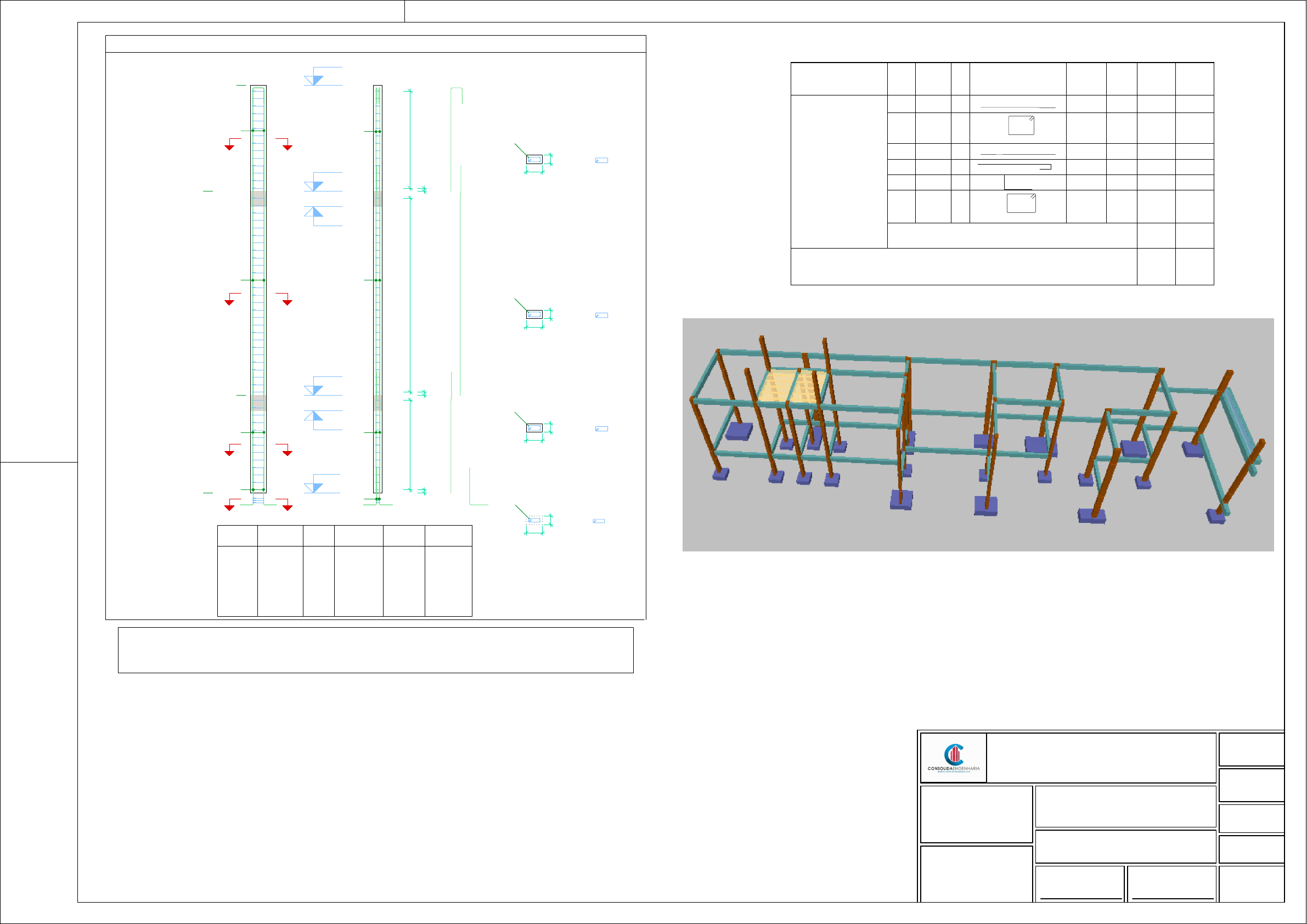This screenshot has height=924, width=1307.
Task: Select the L-shaped bar symbol in rebar schedule
Action: click(1017, 183)
